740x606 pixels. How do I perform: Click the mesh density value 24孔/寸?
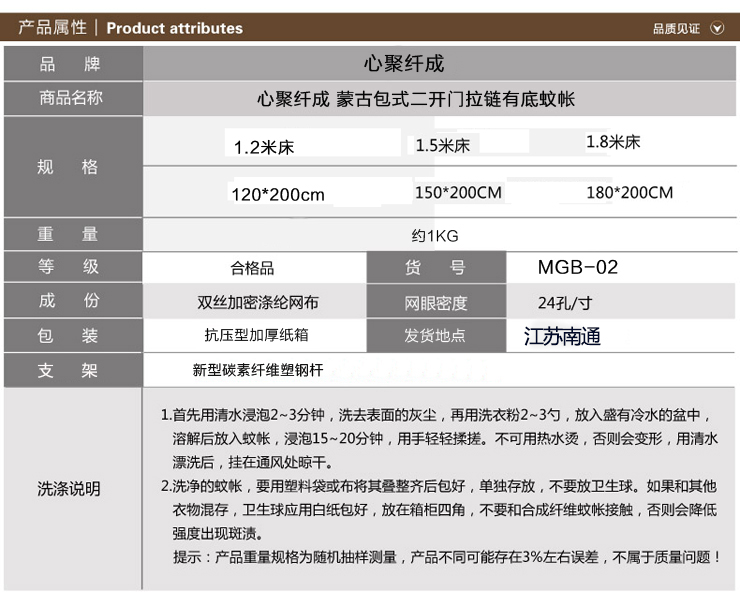(565, 303)
